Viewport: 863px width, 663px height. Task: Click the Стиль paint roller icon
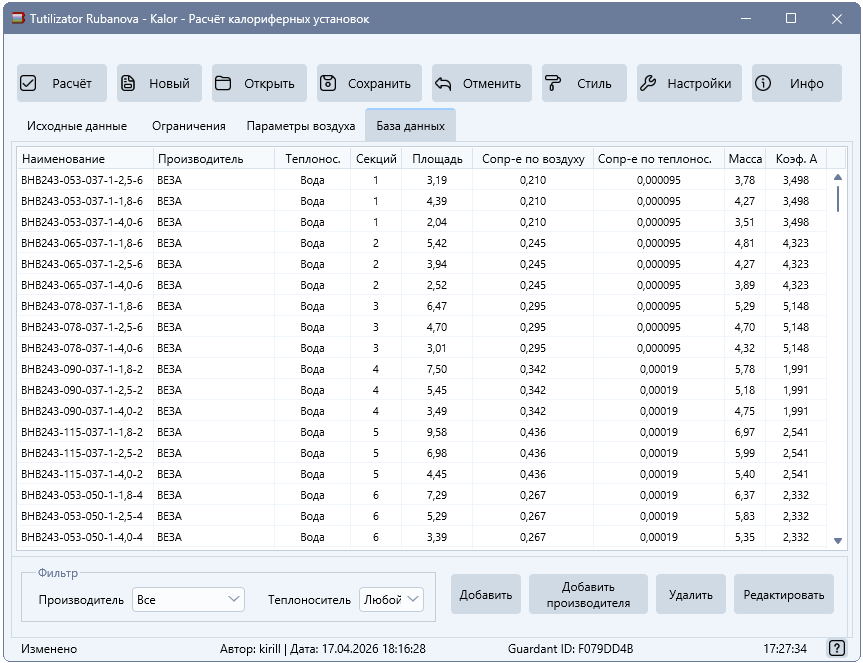click(553, 83)
